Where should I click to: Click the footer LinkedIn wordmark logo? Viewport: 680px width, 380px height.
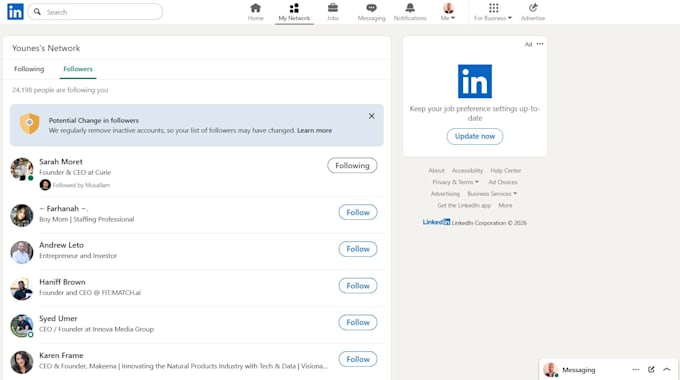436,222
